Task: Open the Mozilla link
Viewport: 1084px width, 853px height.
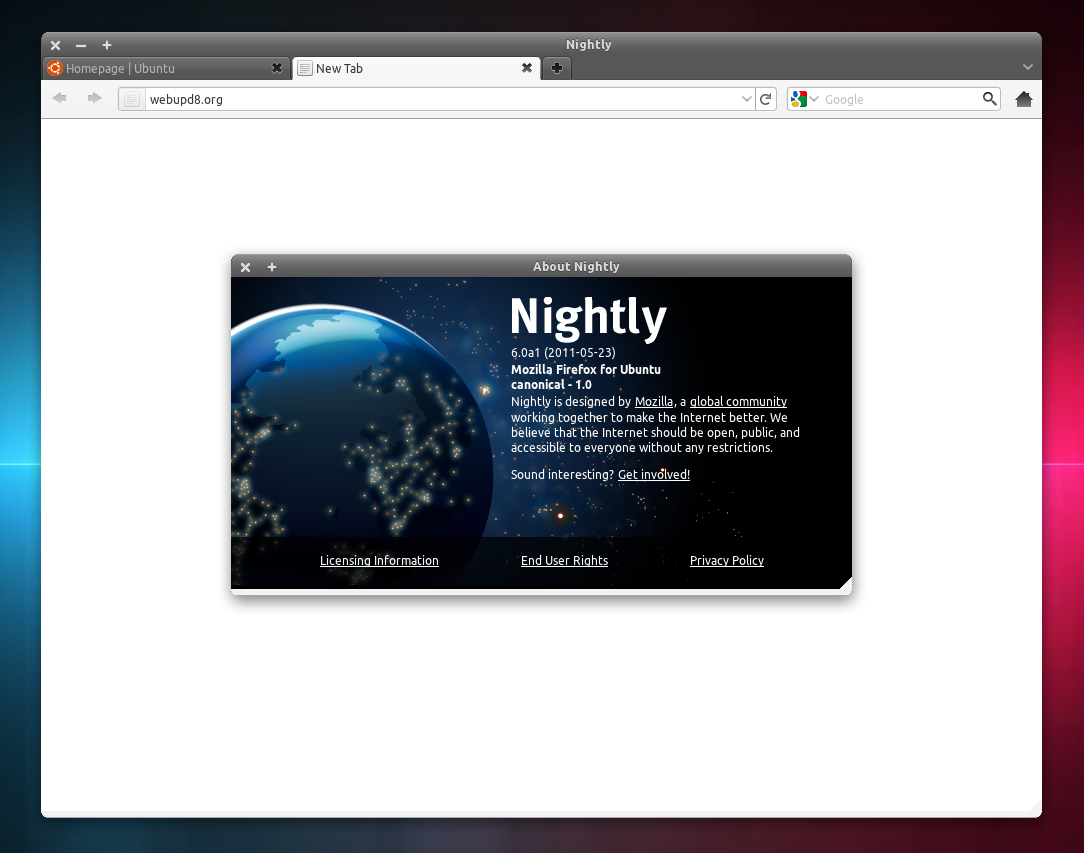Action: 653,402
